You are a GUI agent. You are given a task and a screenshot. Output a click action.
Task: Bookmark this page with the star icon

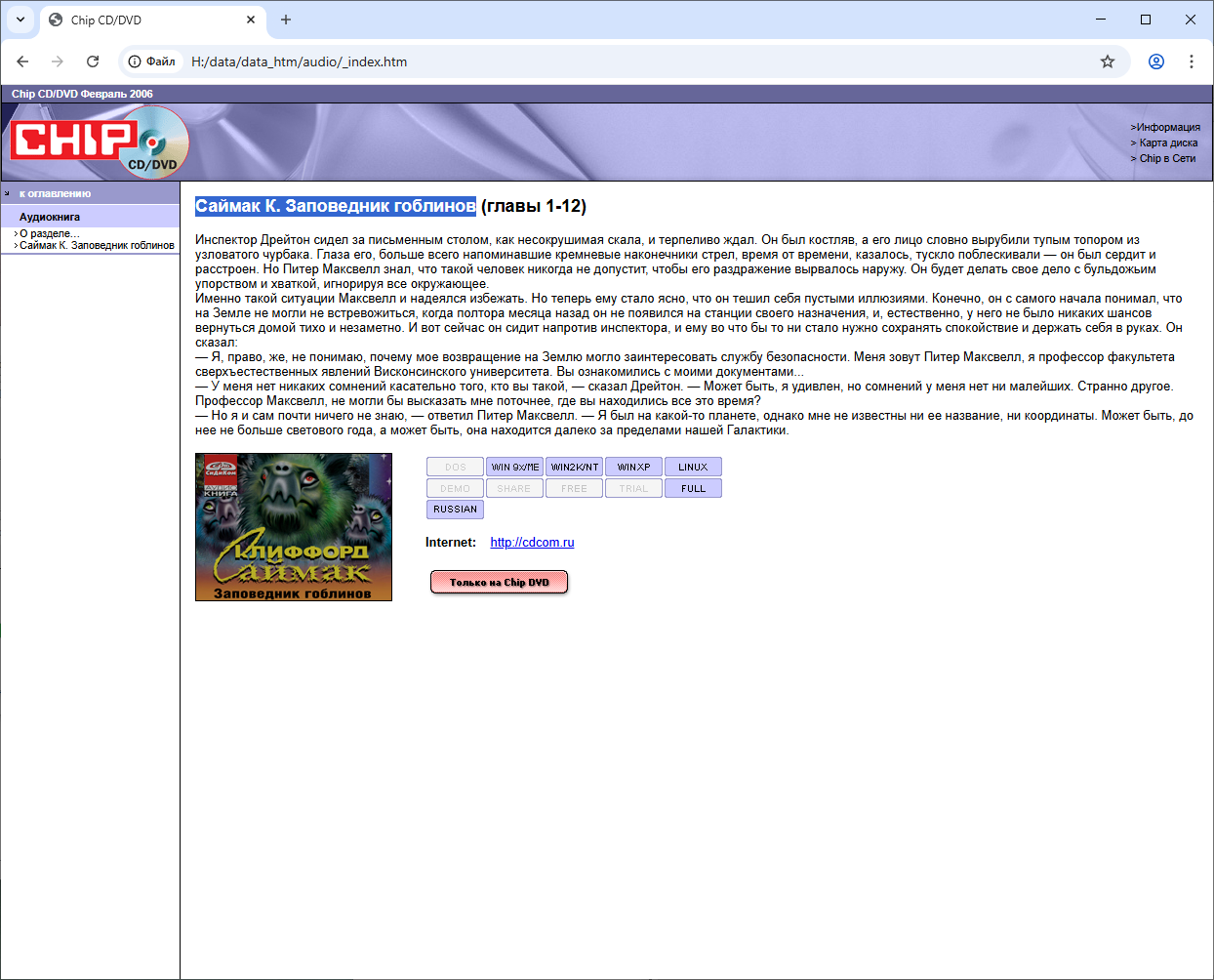click(x=1108, y=61)
